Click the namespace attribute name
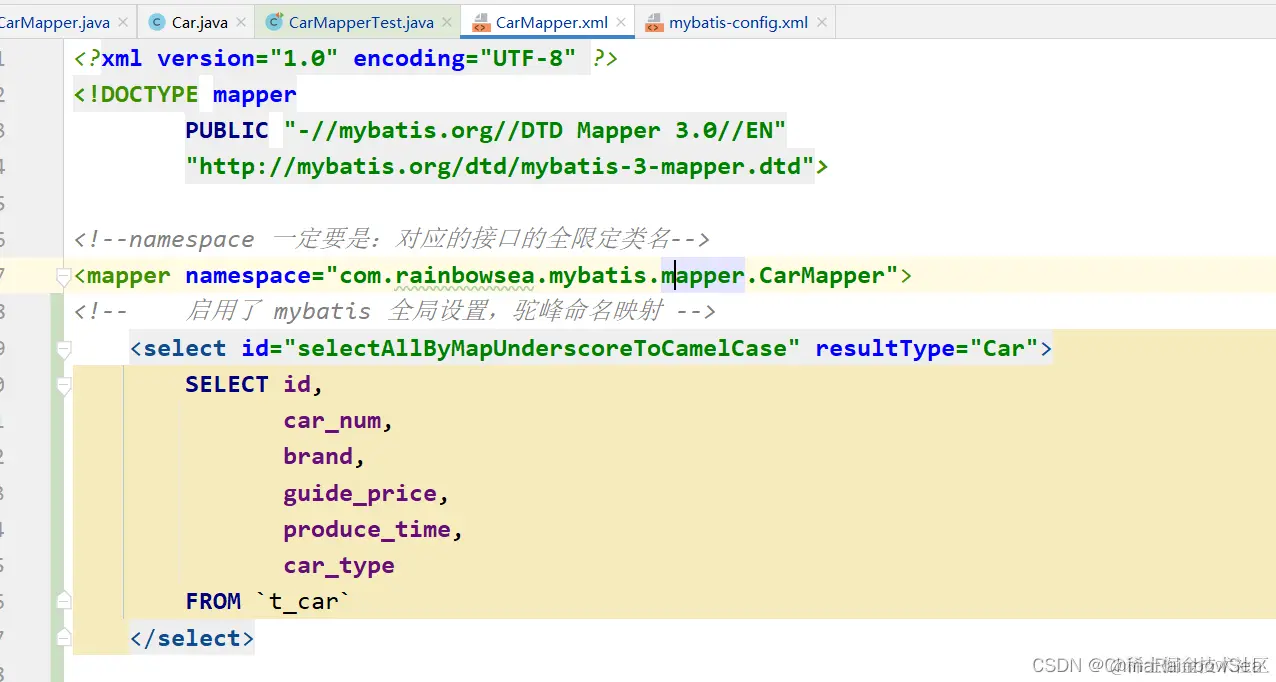Screen dimensions: 1276x682 click(248, 276)
